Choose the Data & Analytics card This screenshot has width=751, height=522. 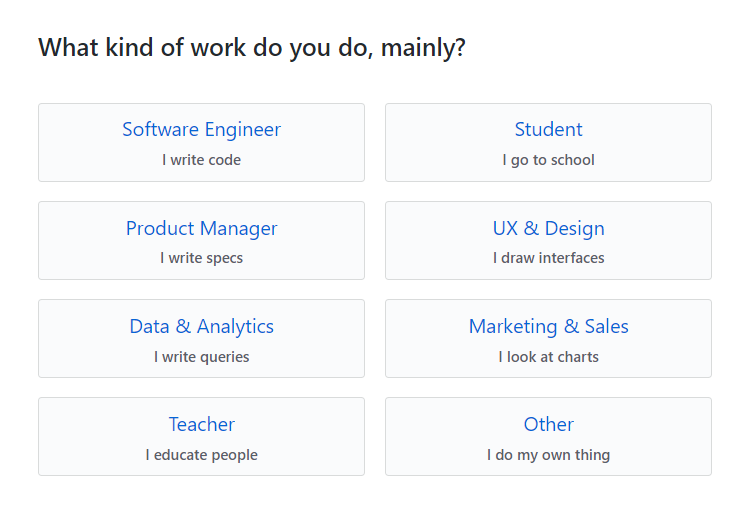pos(201,338)
